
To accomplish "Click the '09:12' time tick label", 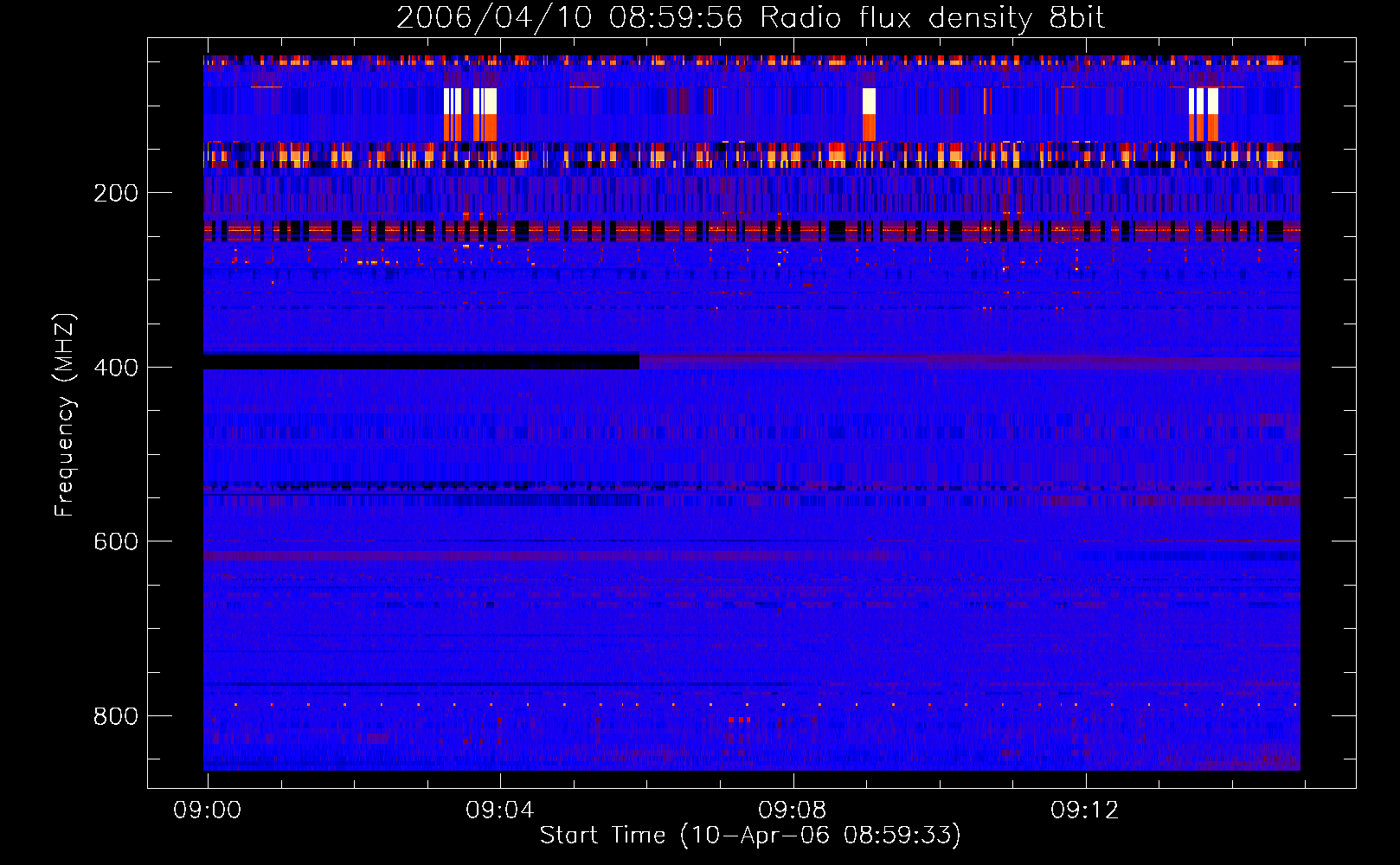I will tap(1085, 810).
